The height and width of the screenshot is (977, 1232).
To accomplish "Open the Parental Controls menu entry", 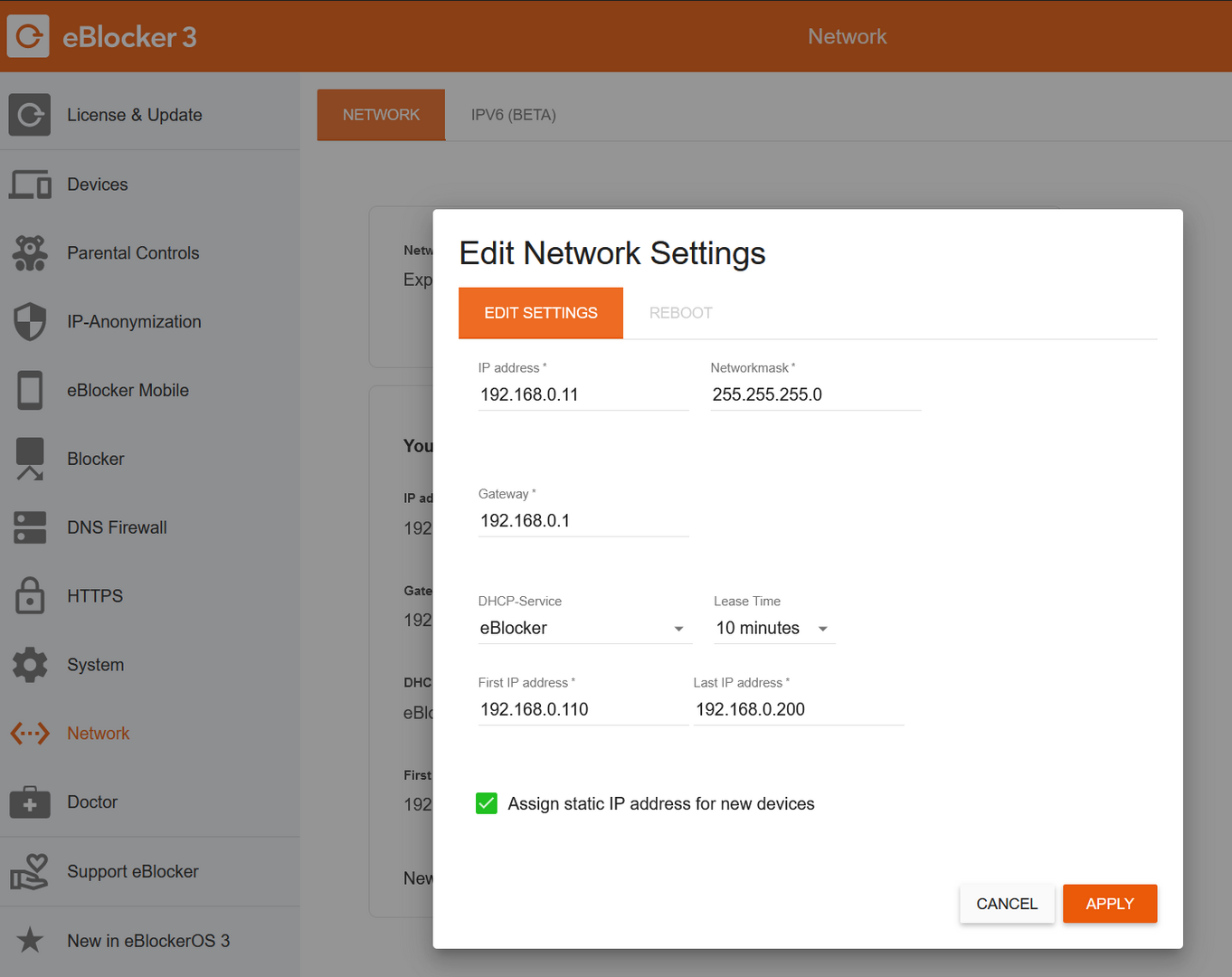I will coord(133,253).
